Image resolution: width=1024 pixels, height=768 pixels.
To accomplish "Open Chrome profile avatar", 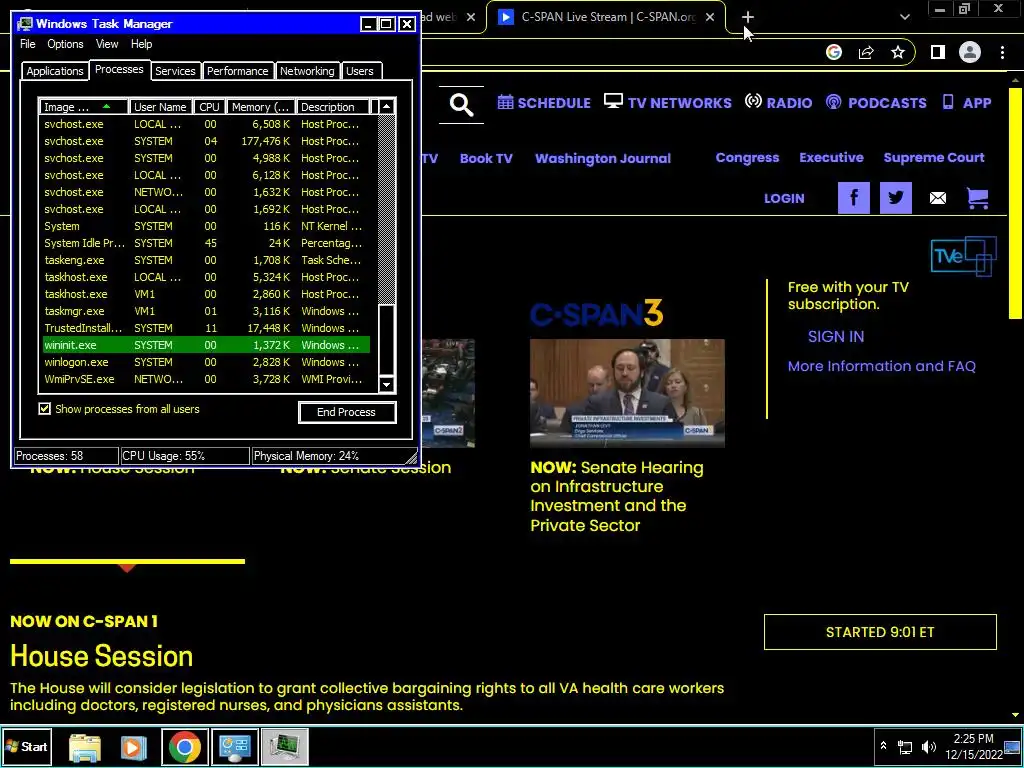I will pyautogui.click(x=970, y=52).
